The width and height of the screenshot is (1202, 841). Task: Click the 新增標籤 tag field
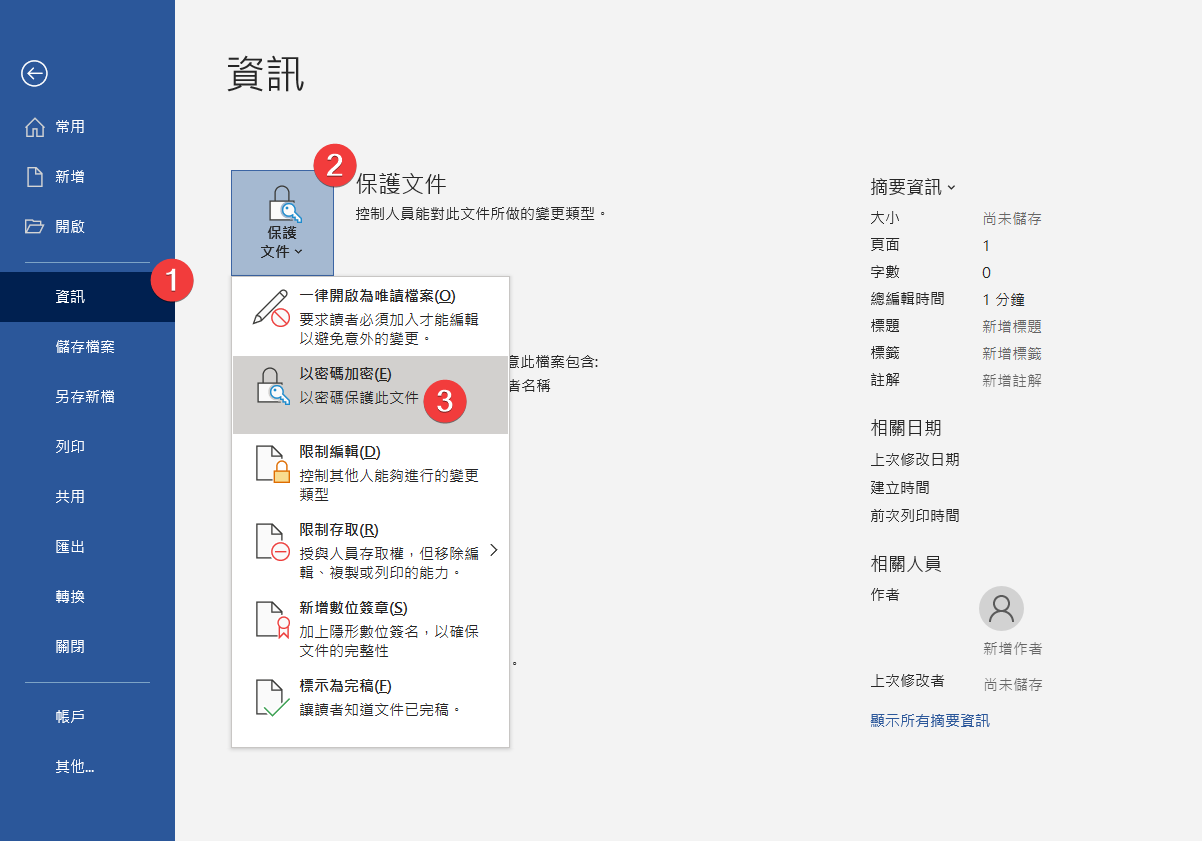tap(1012, 353)
